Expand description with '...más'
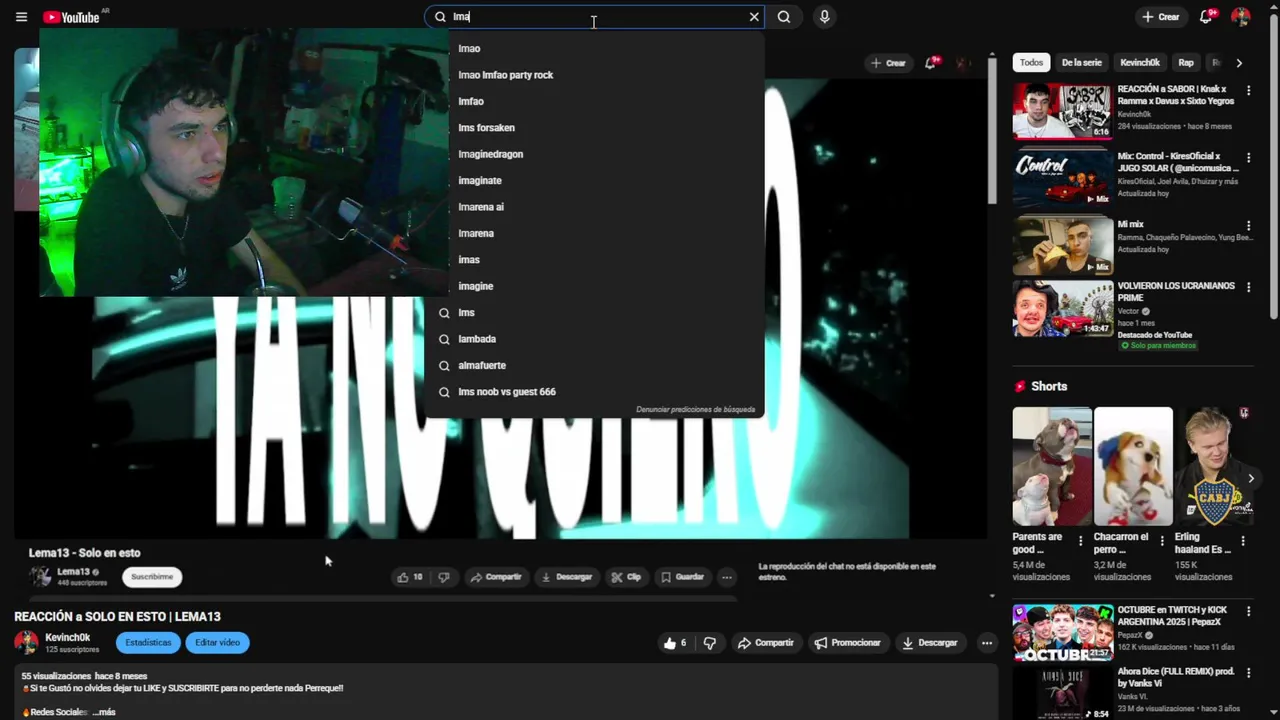1280x720 pixels. [104, 712]
